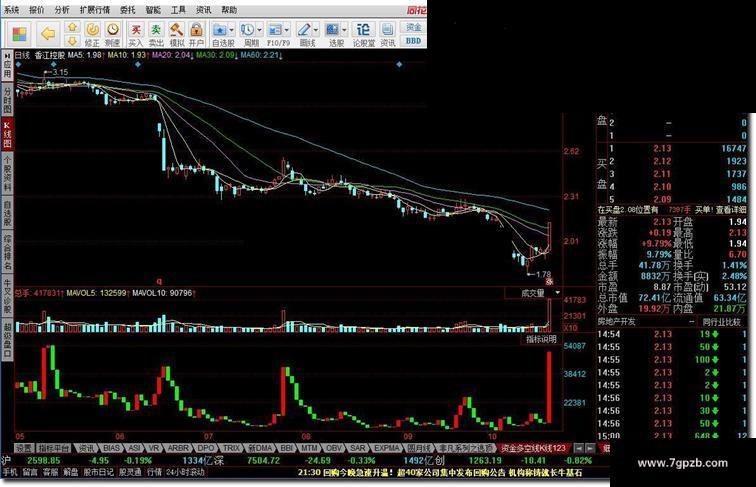The height and width of the screenshot is (487, 756).
Task: Open the 论股堂 forum icon
Action: (x=364, y=34)
